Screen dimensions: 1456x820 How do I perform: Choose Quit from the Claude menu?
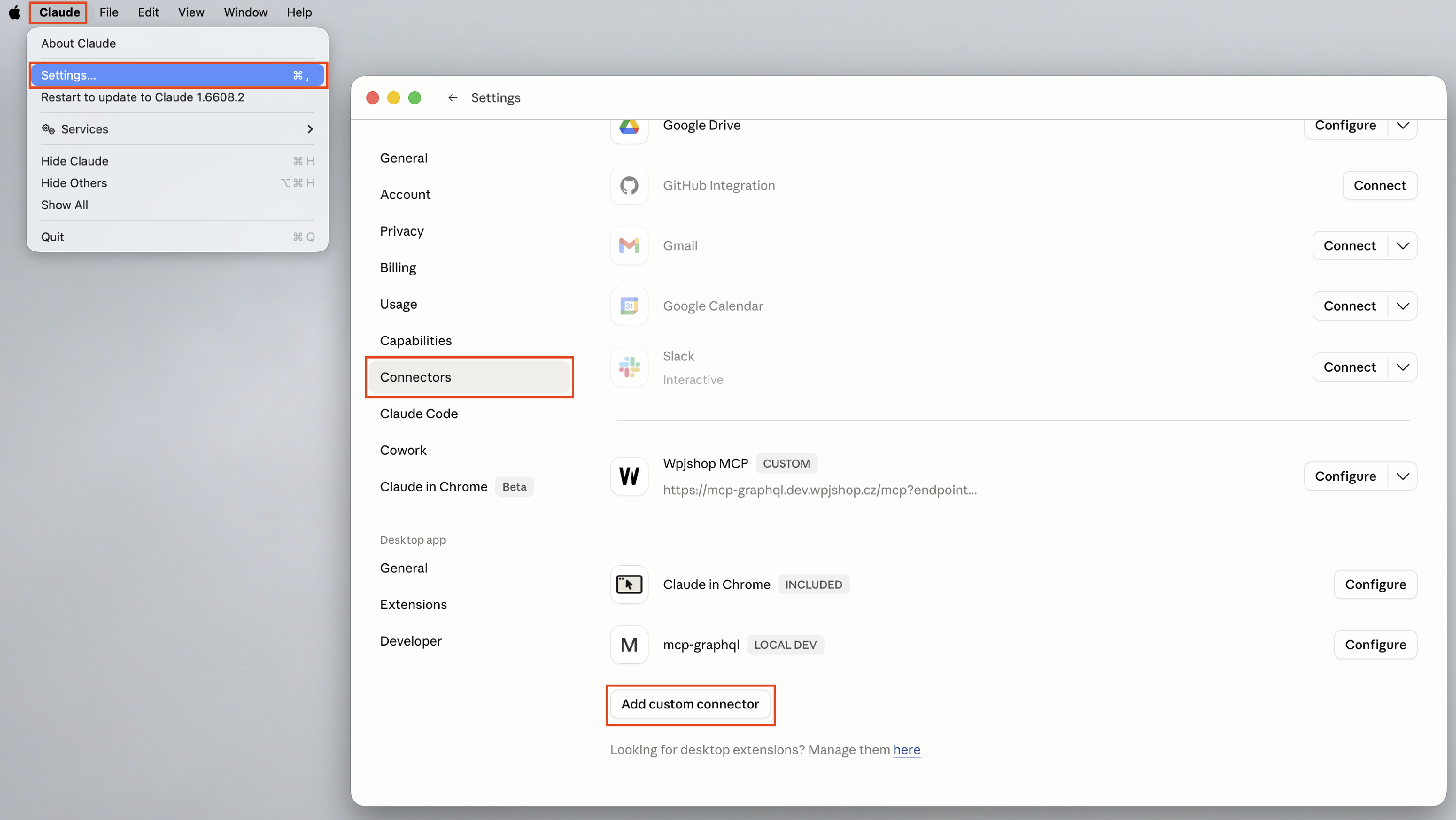coord(178,237)
